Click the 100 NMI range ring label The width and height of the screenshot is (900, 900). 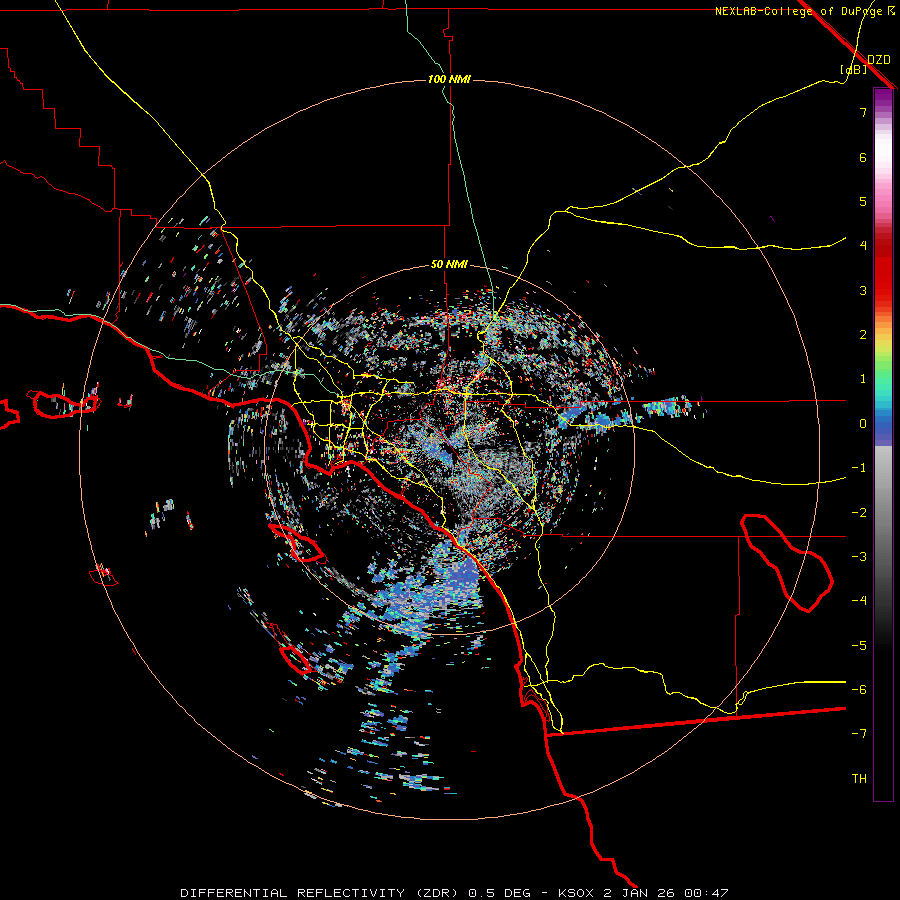(449, 79)
